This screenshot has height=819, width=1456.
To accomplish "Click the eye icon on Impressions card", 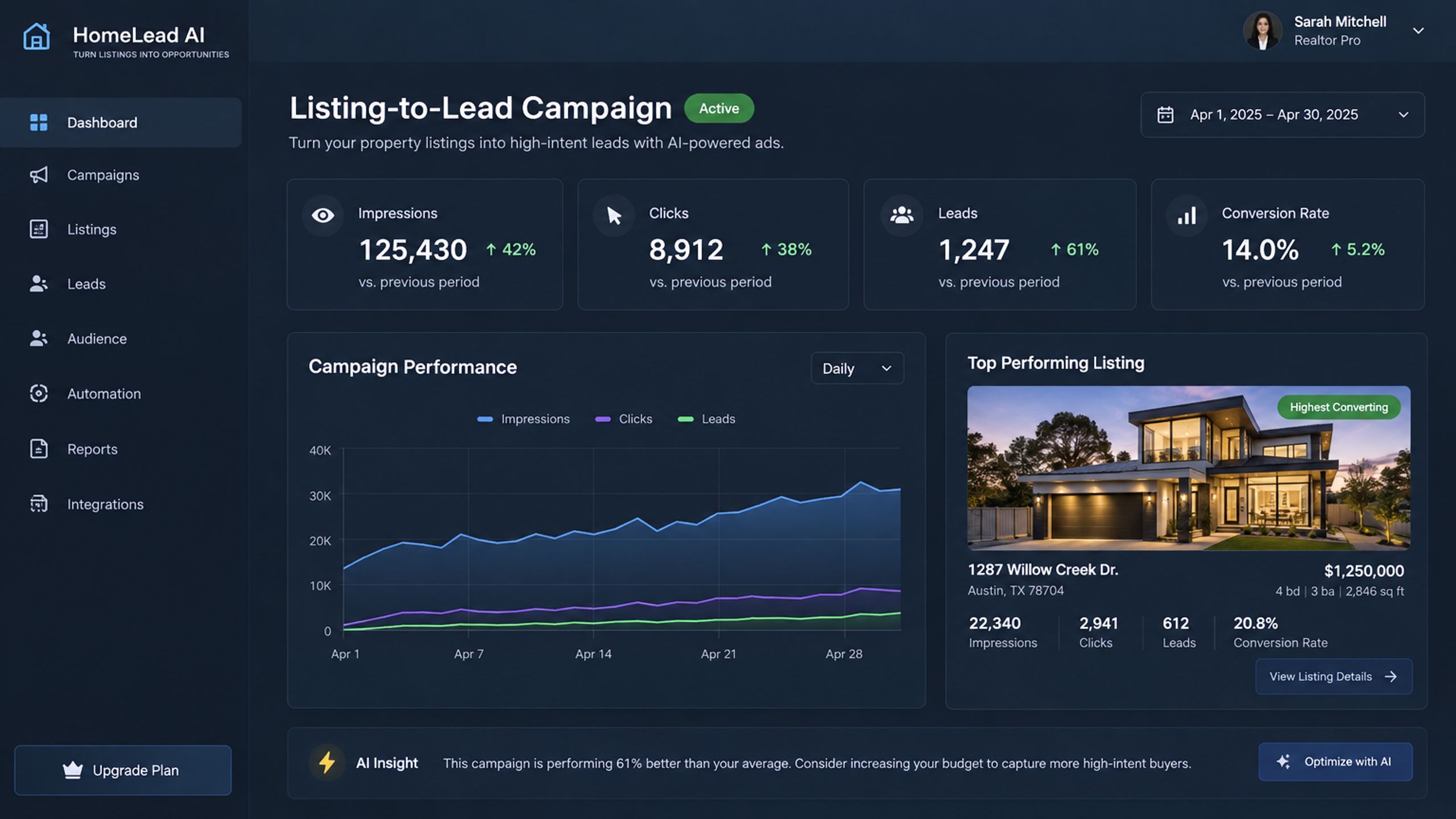I will click(322, 215).
